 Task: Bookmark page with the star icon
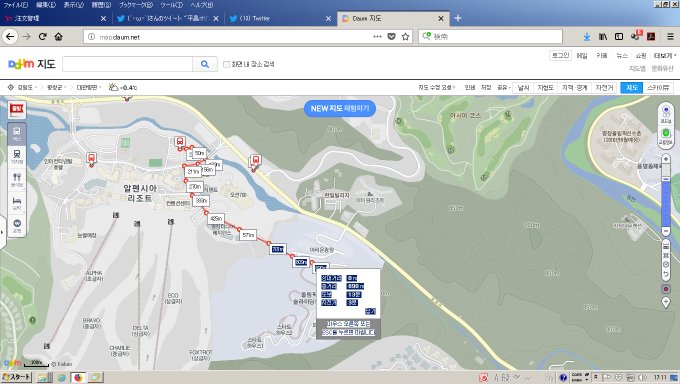coord(405,37)
